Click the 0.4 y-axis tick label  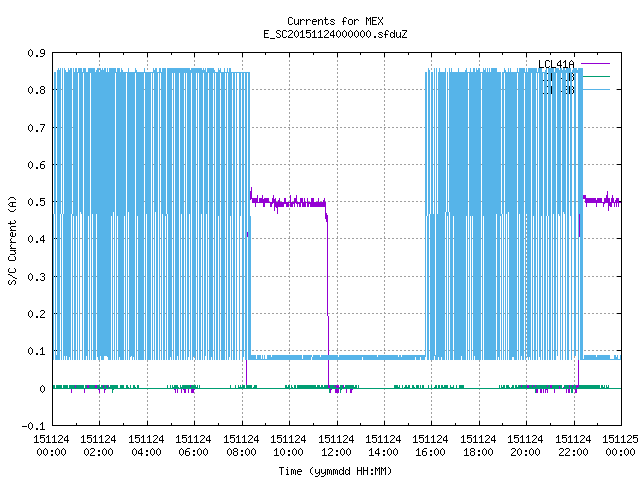click(x=36, y=239)
